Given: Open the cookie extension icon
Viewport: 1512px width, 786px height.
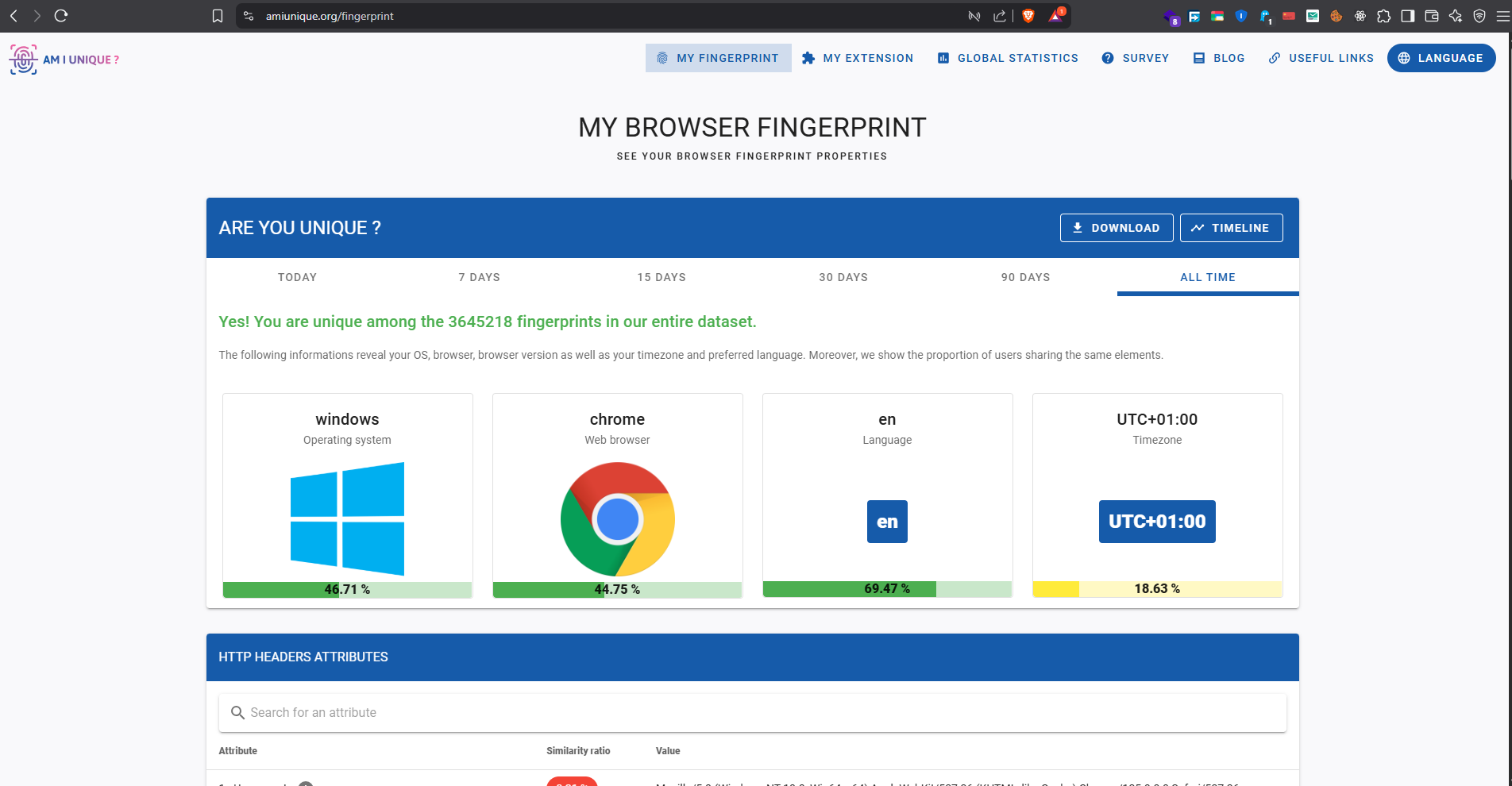Looking at the screenshot, I should click(x=1336, y=16).
